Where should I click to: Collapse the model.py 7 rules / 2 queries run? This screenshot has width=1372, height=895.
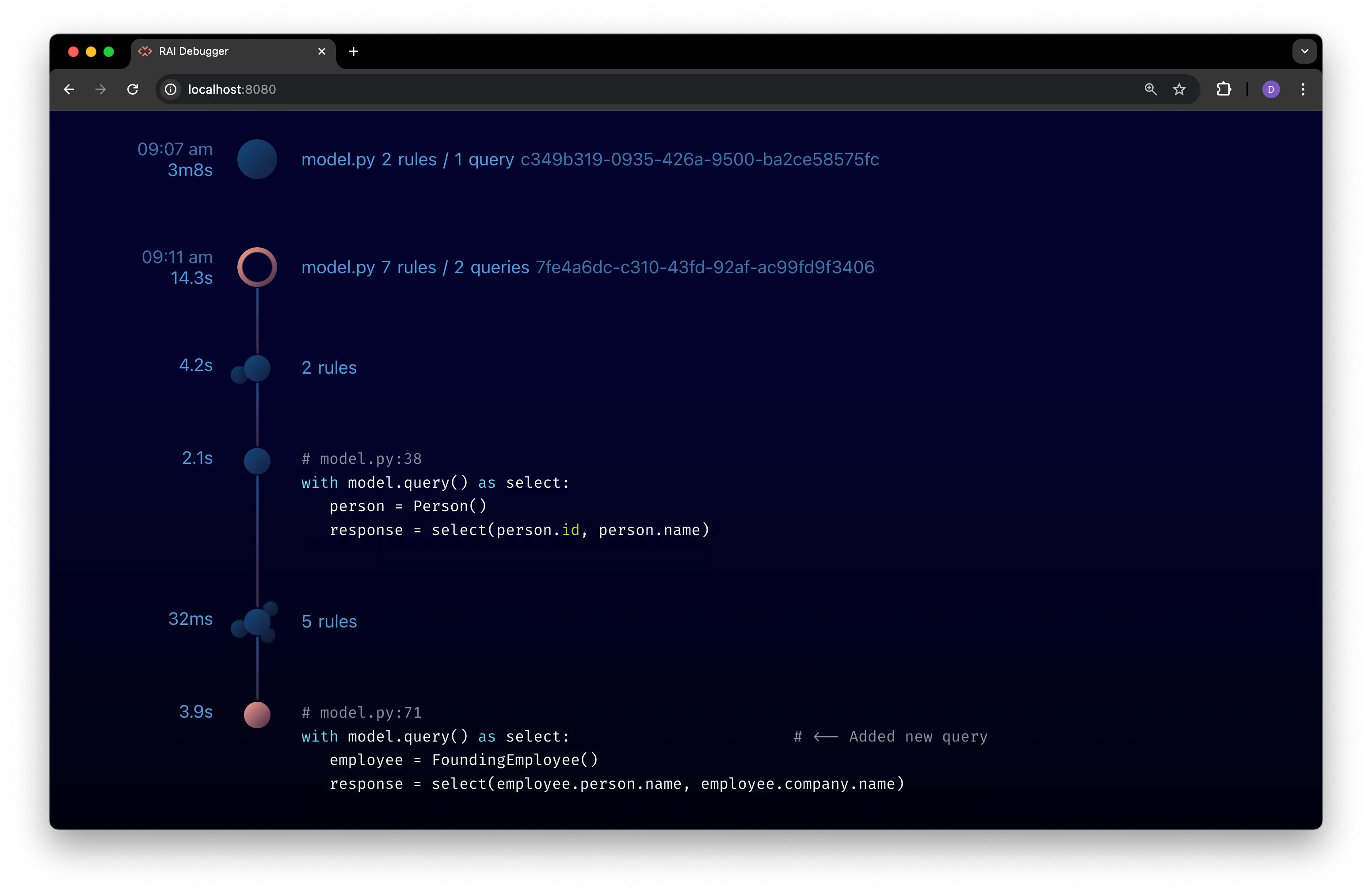click(415, 267)
